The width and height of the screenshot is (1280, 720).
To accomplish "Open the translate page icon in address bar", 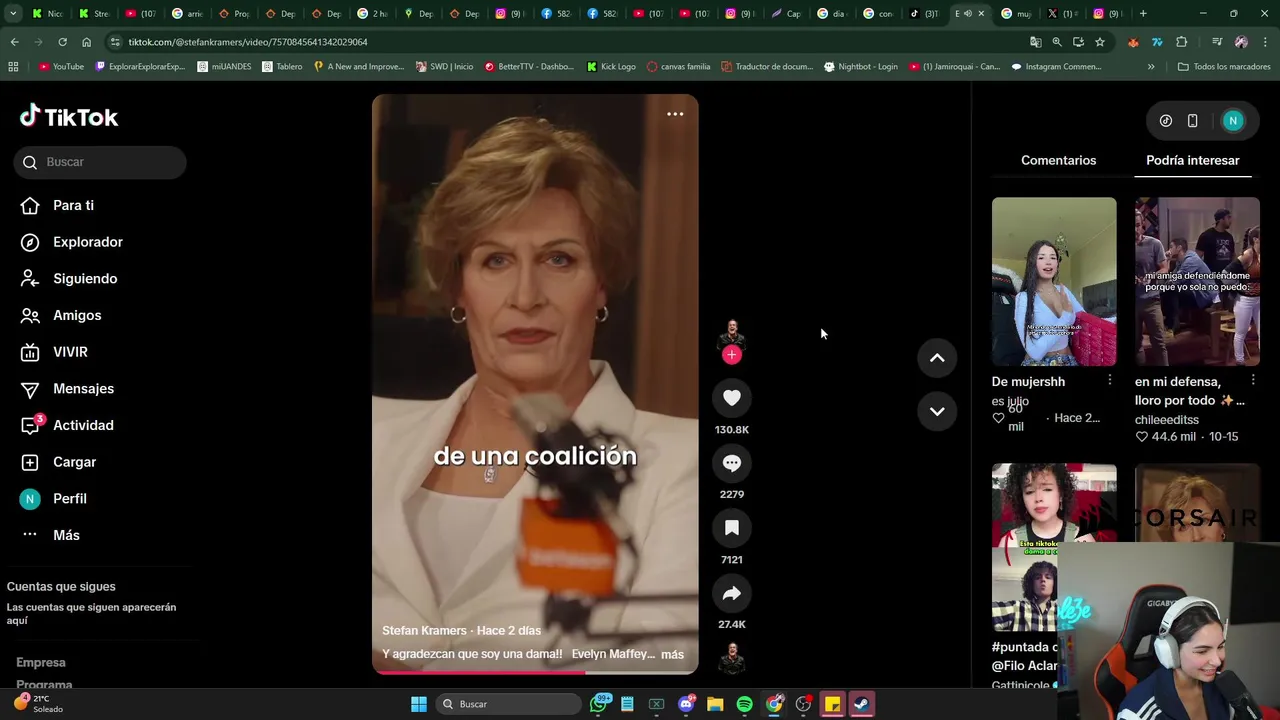I will click(x=1035, y=42).
